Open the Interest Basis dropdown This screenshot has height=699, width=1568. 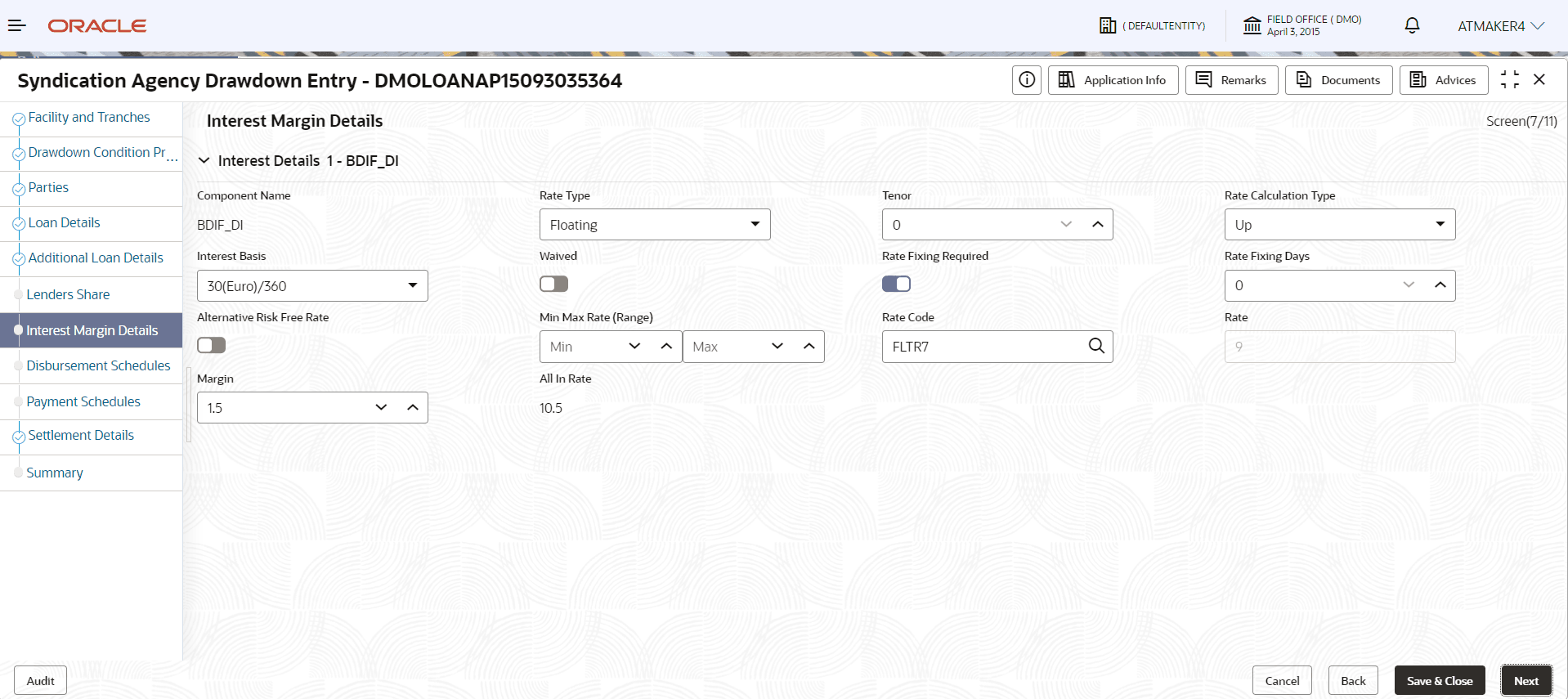(312, 286)
